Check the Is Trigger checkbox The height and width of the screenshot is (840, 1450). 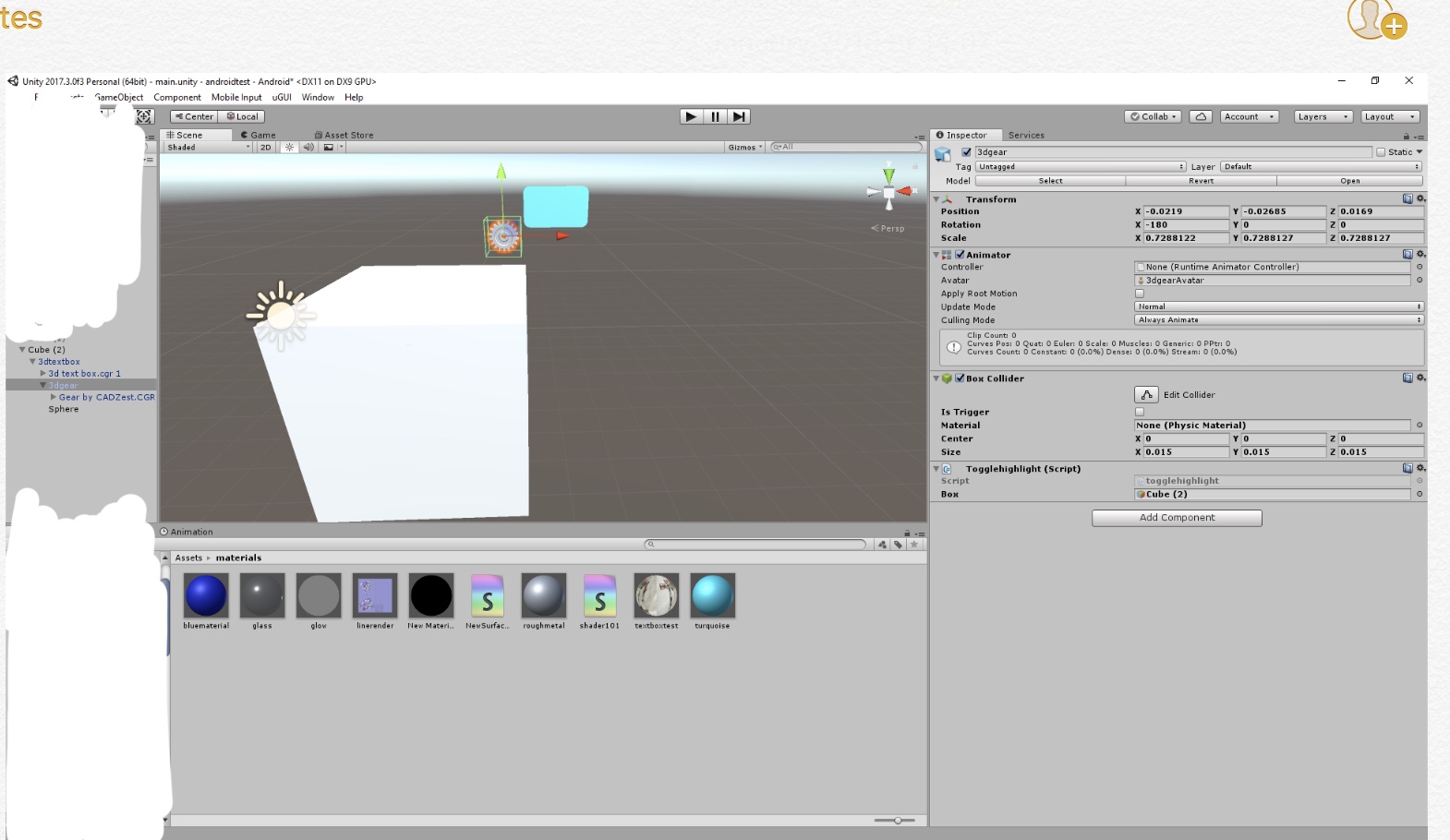1139,412
